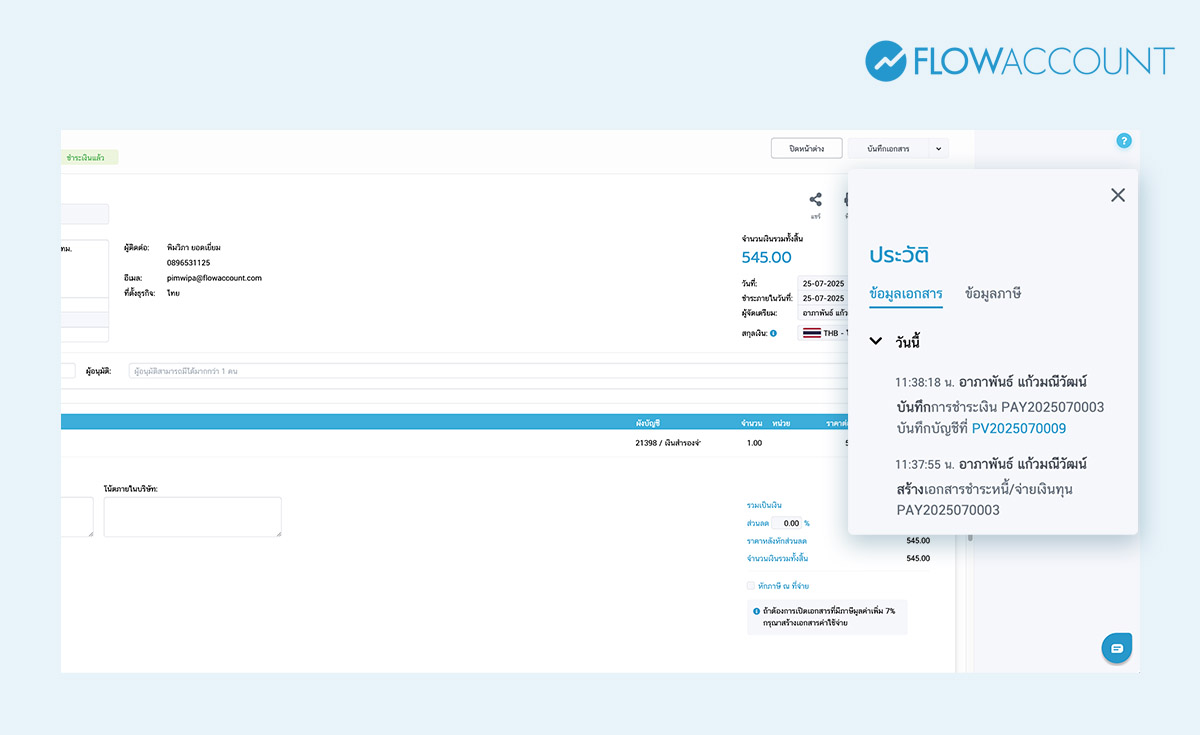Open the THB currency dropdown
The height and width of the screenshot is (735, 1200).
[x=824, y=333]
